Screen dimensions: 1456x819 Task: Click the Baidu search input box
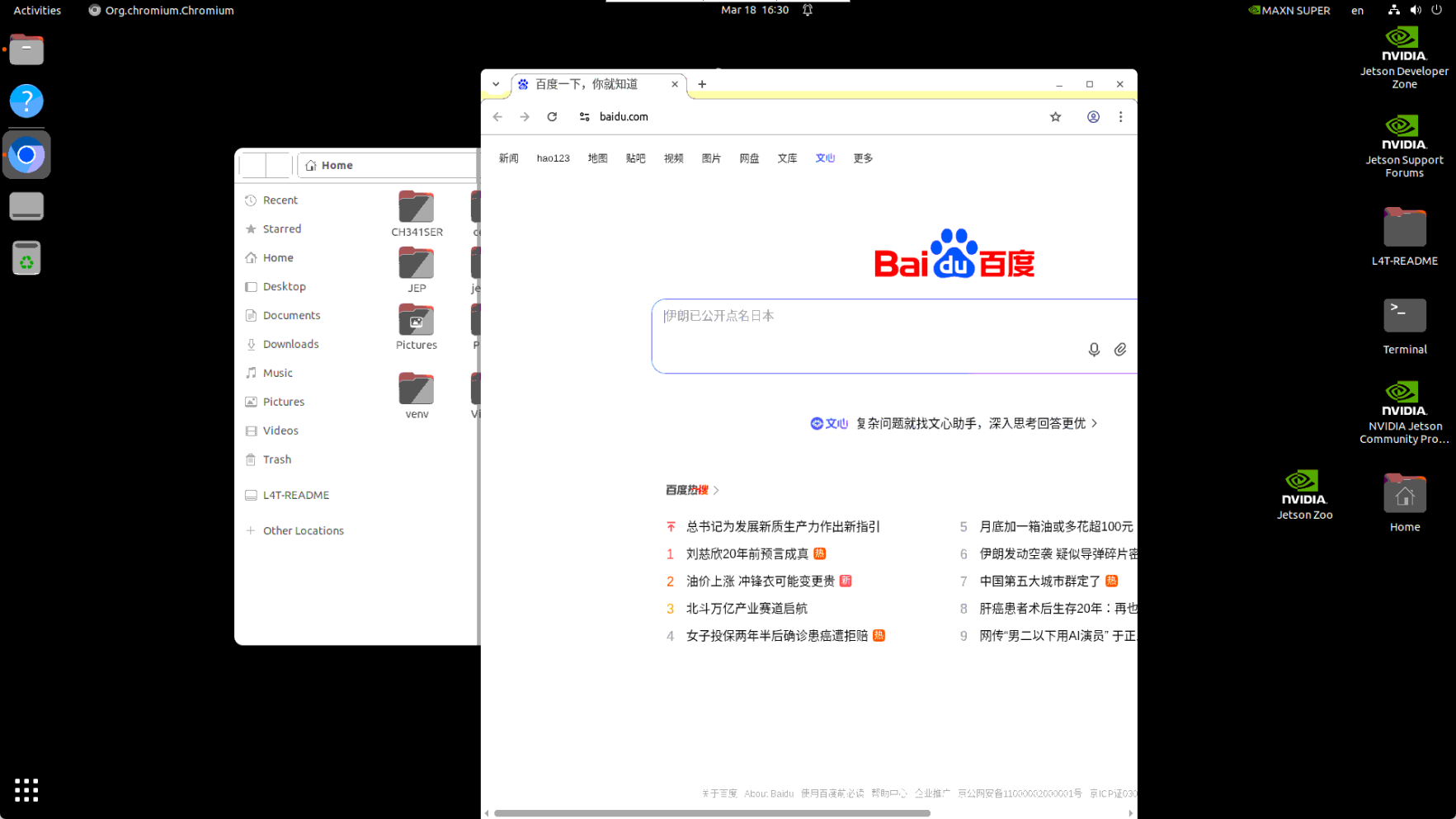pos(894,337)
